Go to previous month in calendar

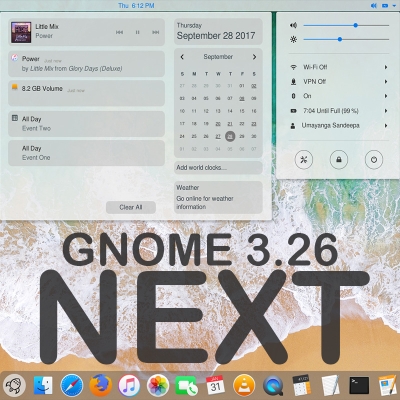pyautogui.click(x=182, y=57)
